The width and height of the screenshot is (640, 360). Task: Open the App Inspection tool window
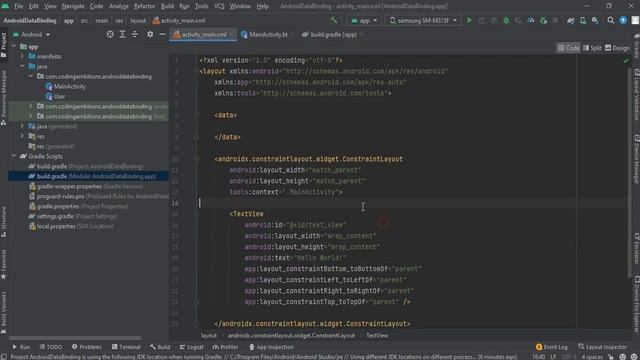click(271, 347)
